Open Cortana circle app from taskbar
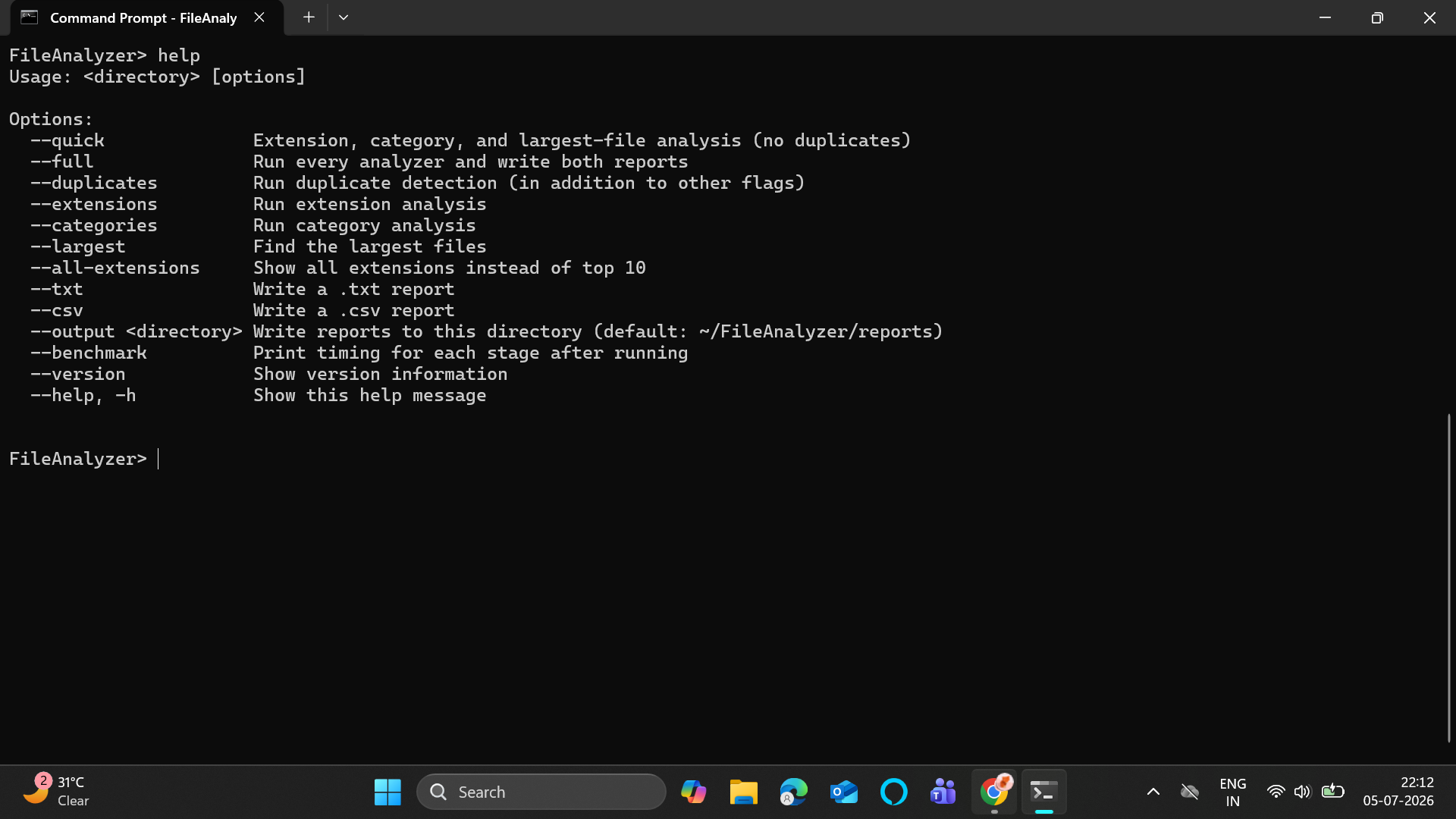Viewport: 1456px width, 819px height. coord(893,792)
